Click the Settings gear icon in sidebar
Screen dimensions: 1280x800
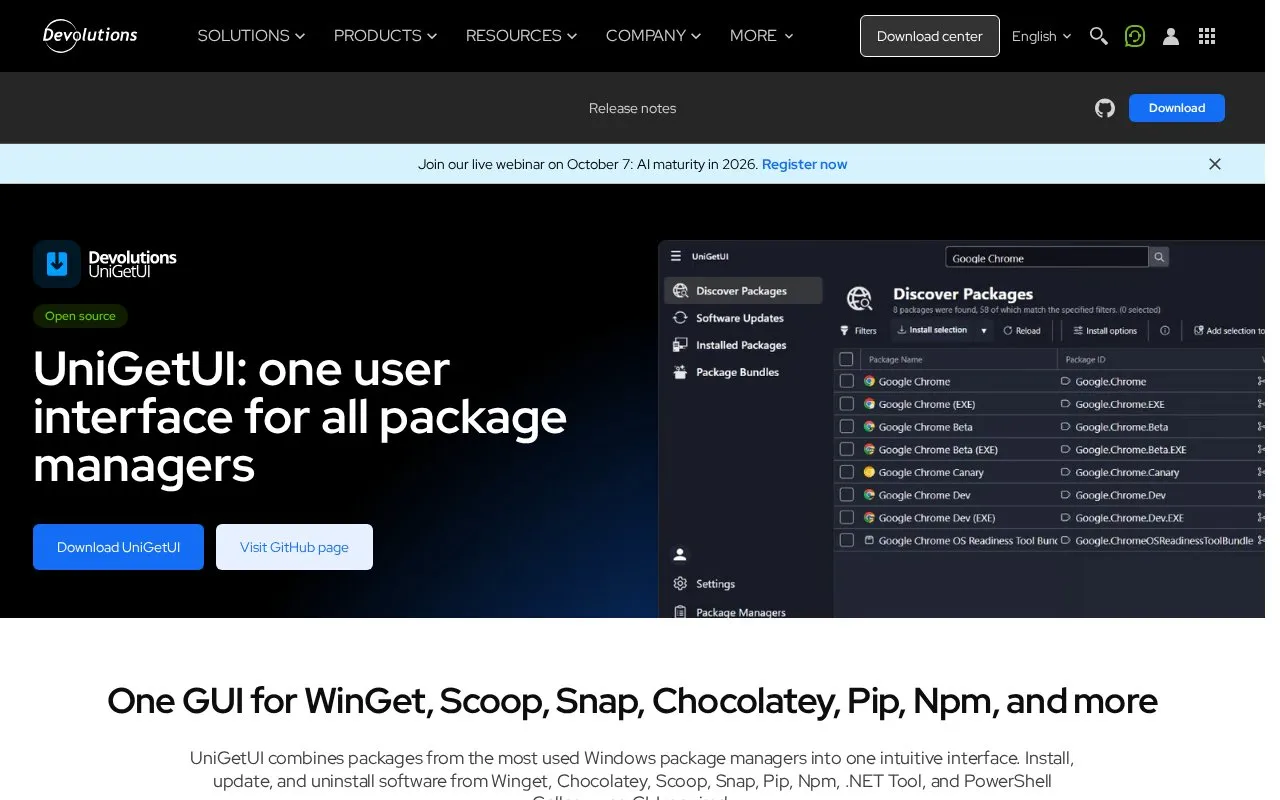[681, 583]
